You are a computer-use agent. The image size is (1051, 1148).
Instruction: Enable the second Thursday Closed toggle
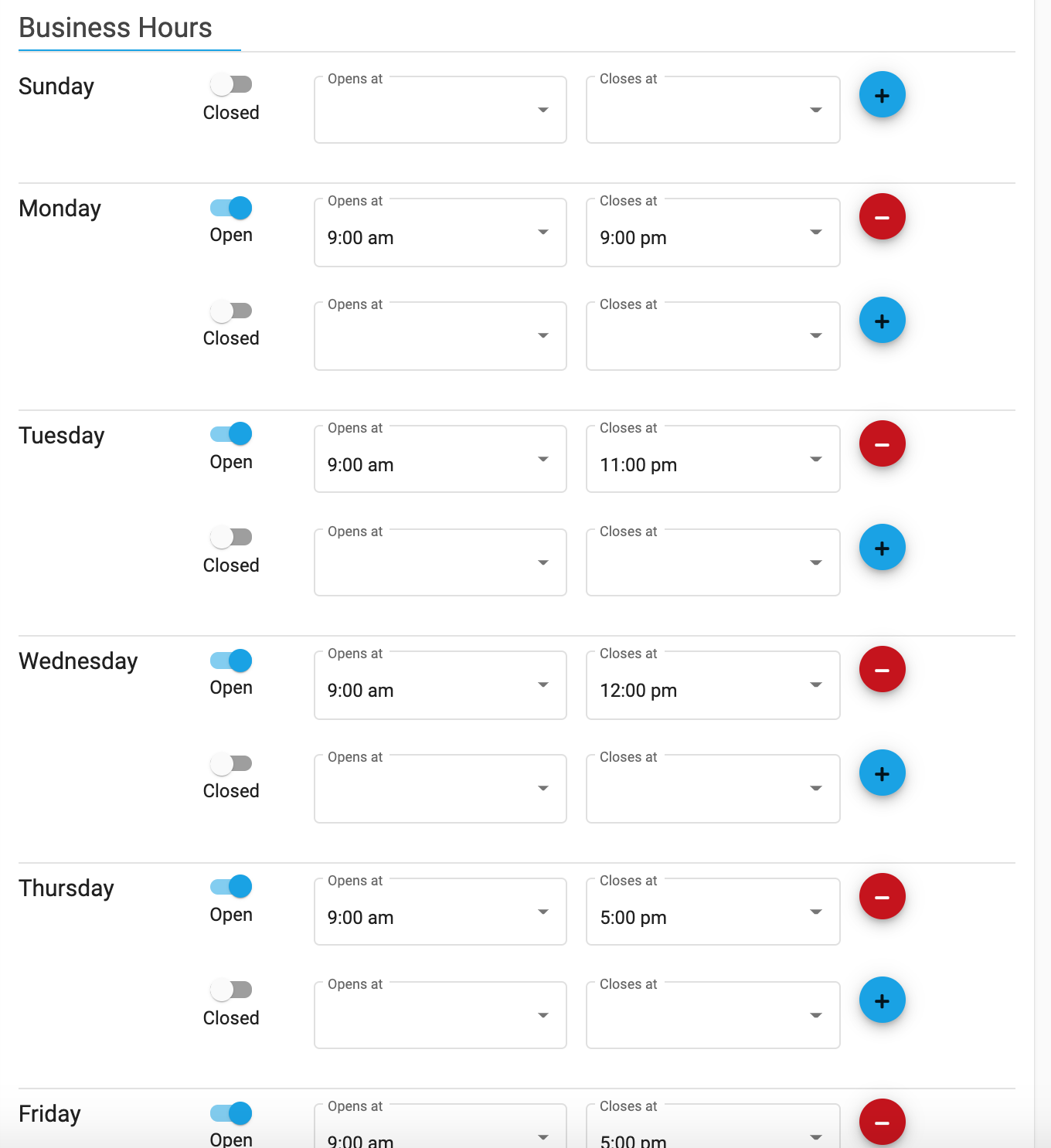pyautogui.click(x=231, y=990)
